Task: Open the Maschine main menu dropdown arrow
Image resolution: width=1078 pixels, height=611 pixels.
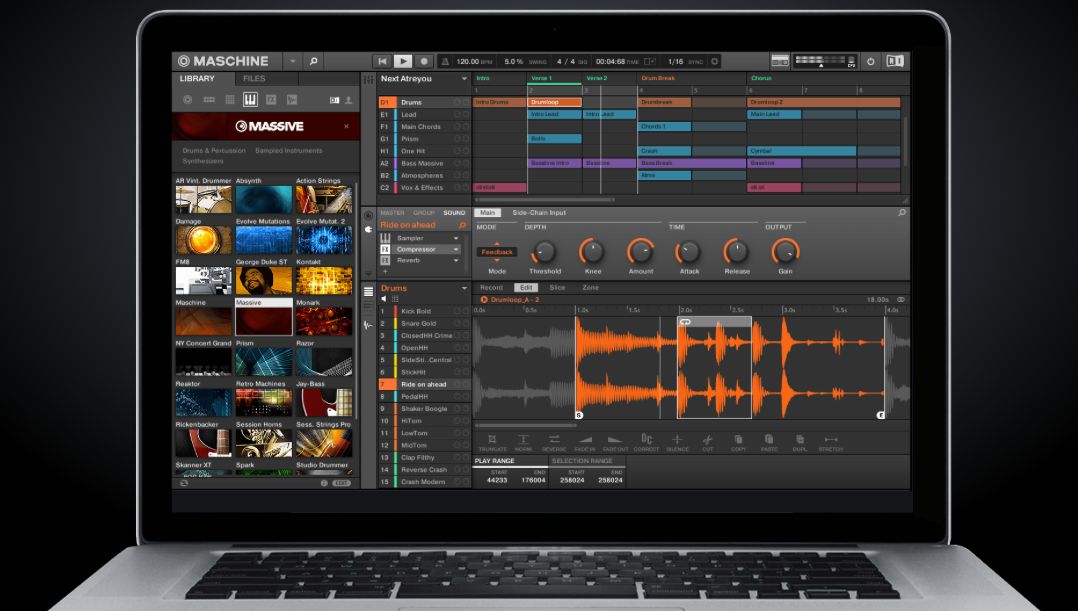Action: coord(292,61)
